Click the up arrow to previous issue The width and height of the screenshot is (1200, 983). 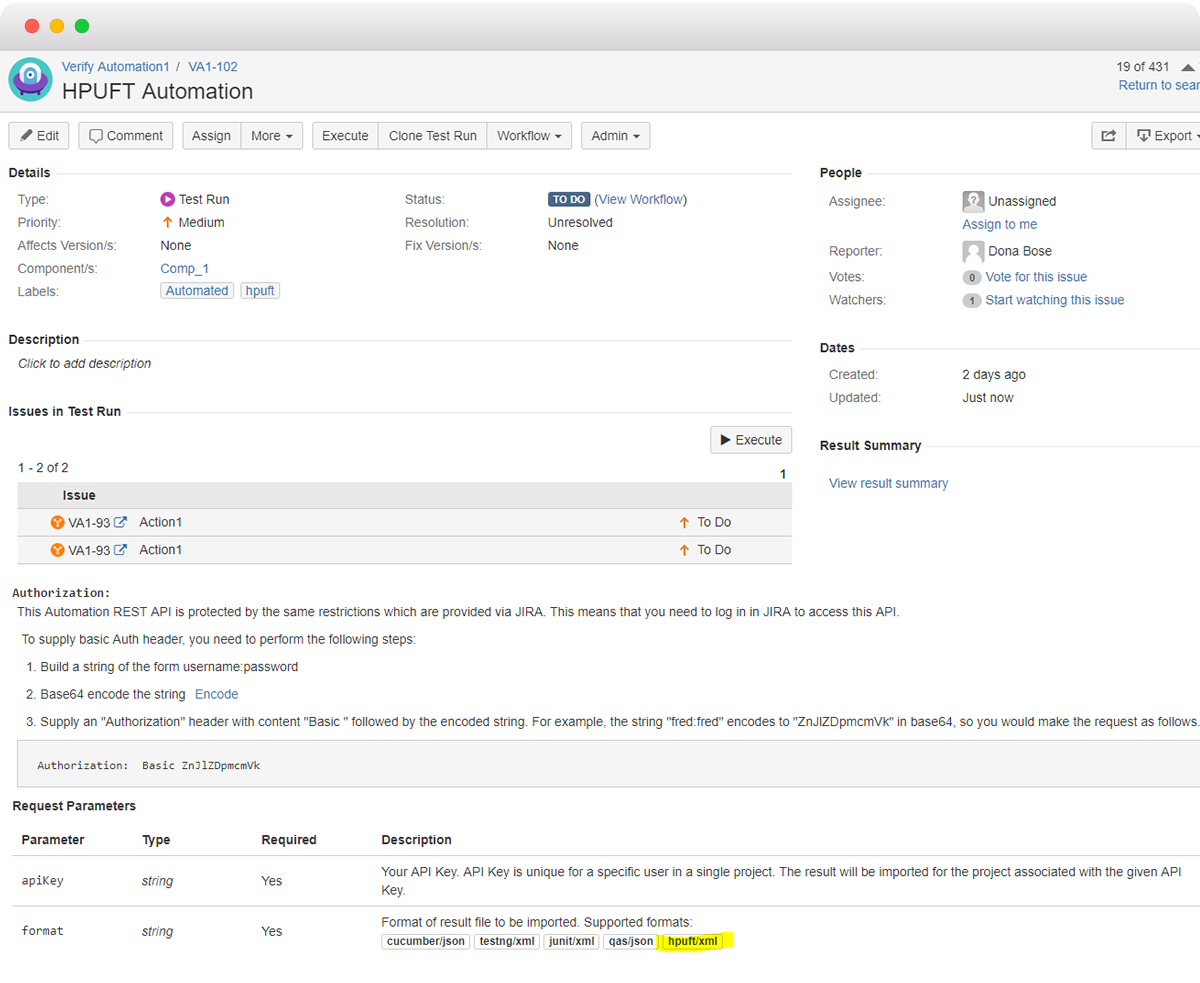1187,67
